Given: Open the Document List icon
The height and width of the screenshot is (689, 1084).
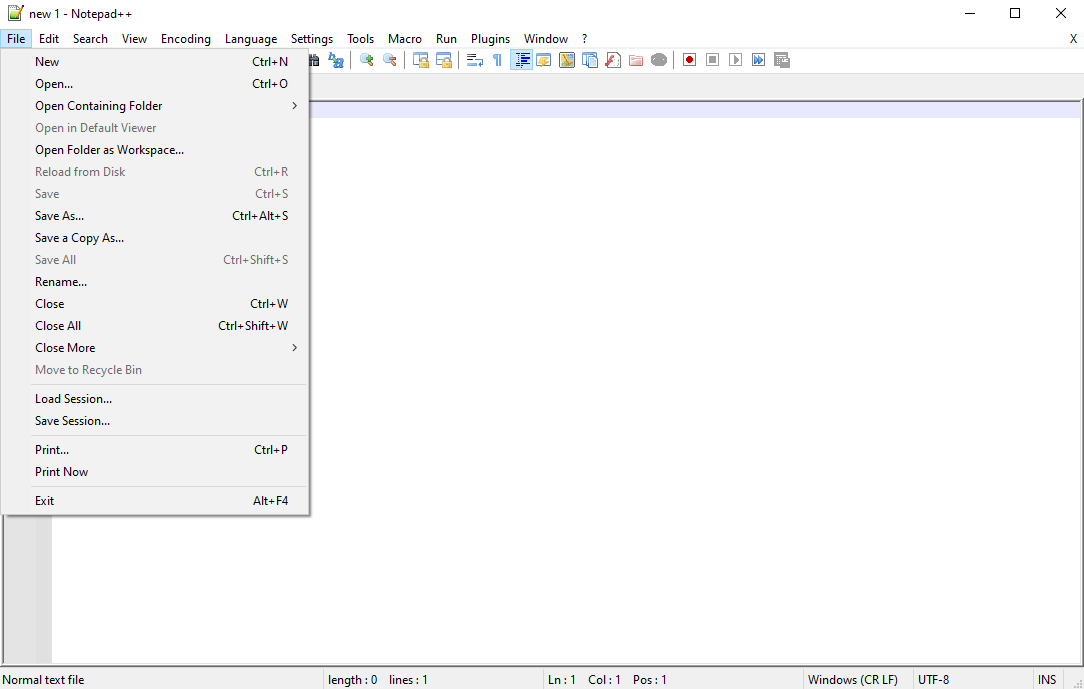Looking at the screenshot, I should click(x=590, y=60).
